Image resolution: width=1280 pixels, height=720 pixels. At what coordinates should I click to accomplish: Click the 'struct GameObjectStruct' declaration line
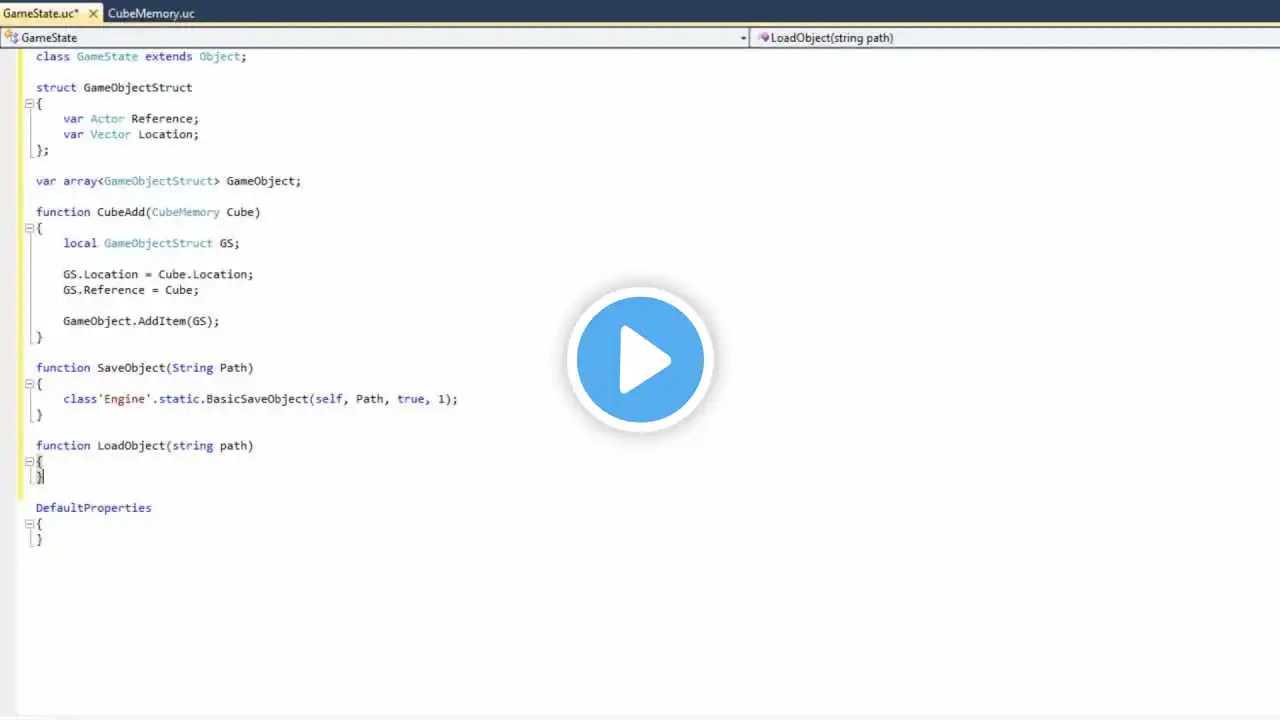click(x=114, y=88)
